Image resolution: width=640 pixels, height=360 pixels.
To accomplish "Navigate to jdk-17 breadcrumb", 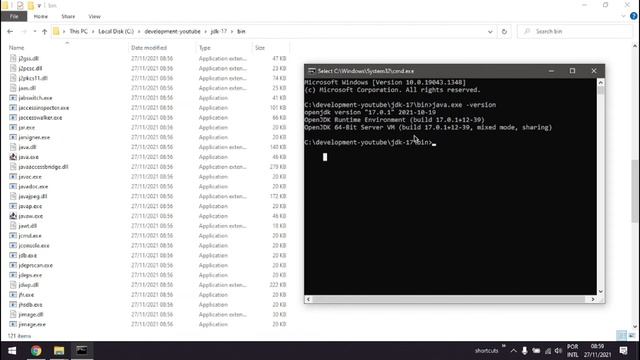I will point(219,31).
